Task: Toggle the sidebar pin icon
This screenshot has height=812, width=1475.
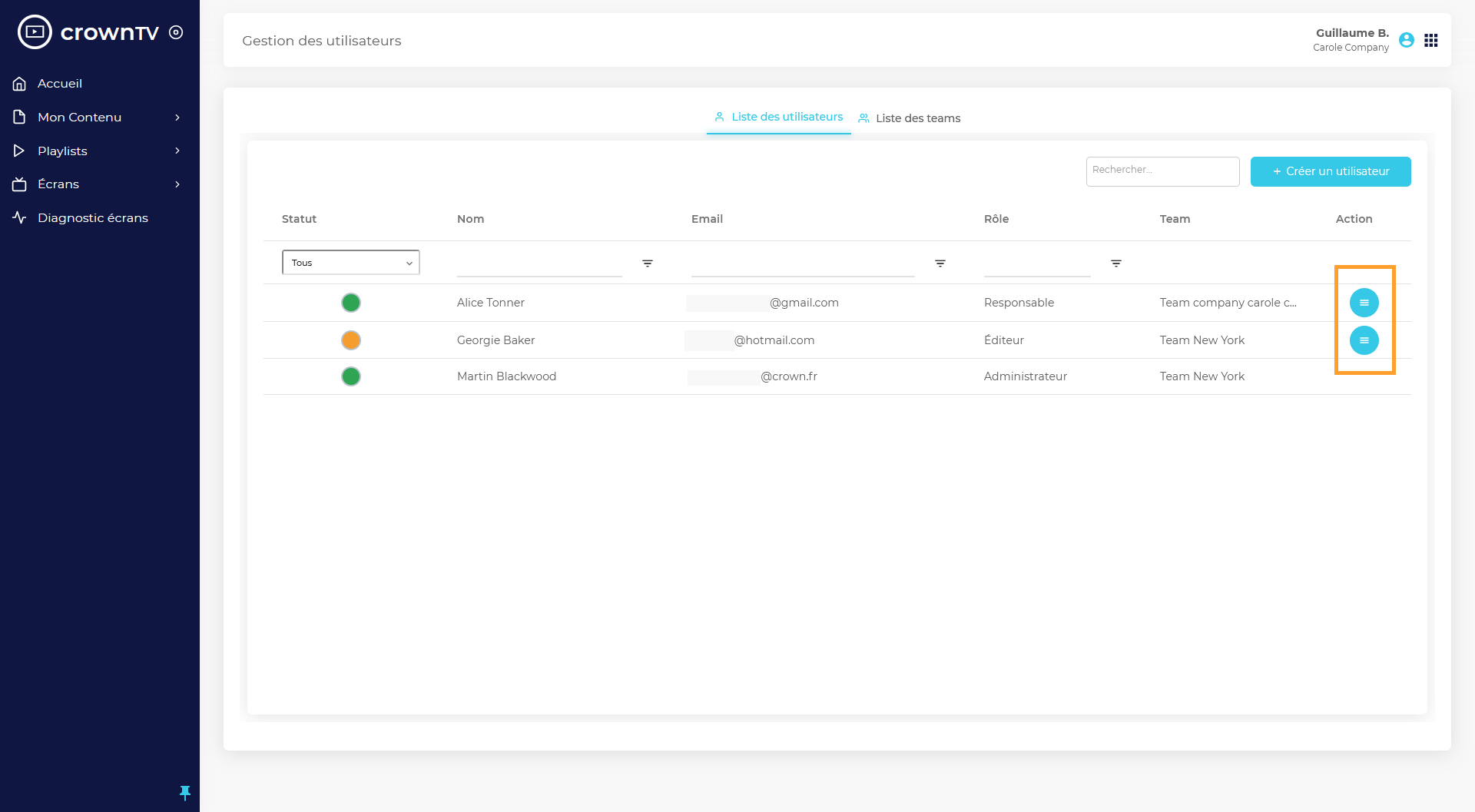Action: (185, 793)
